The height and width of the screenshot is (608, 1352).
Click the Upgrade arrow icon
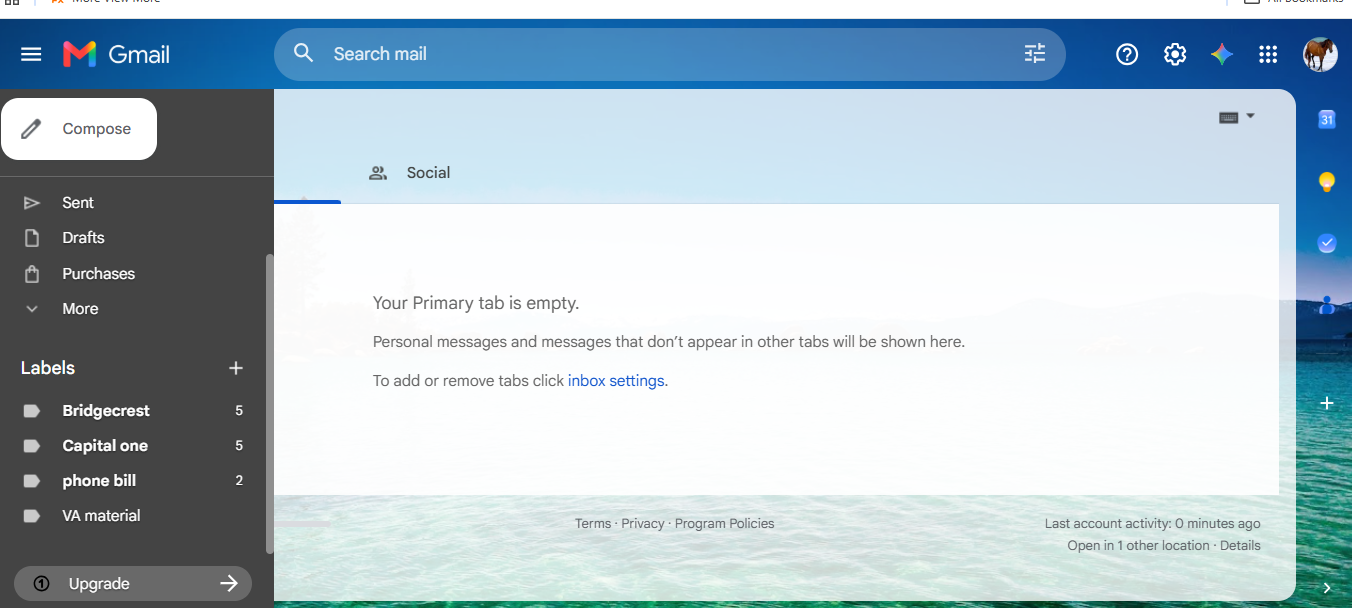(229, 583)
